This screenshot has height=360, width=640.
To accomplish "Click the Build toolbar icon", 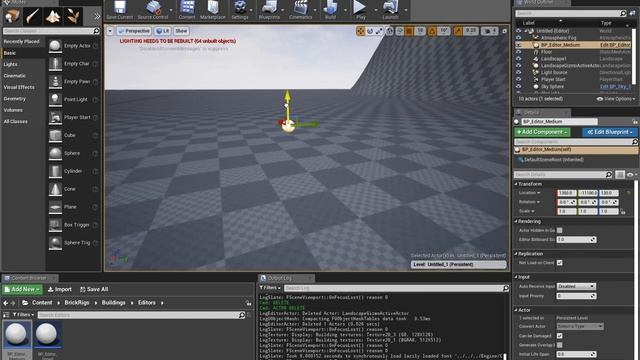I will [330, 10].
